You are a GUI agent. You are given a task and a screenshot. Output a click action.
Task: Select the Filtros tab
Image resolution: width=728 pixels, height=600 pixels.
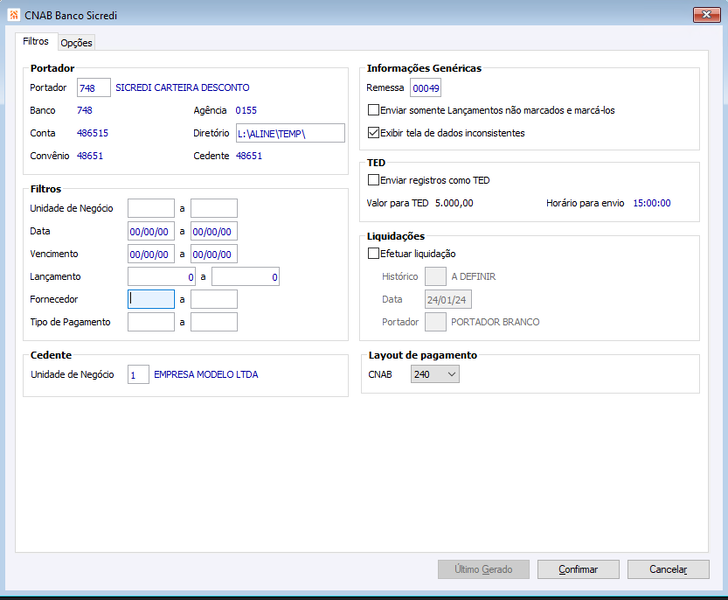coord(36,41)
